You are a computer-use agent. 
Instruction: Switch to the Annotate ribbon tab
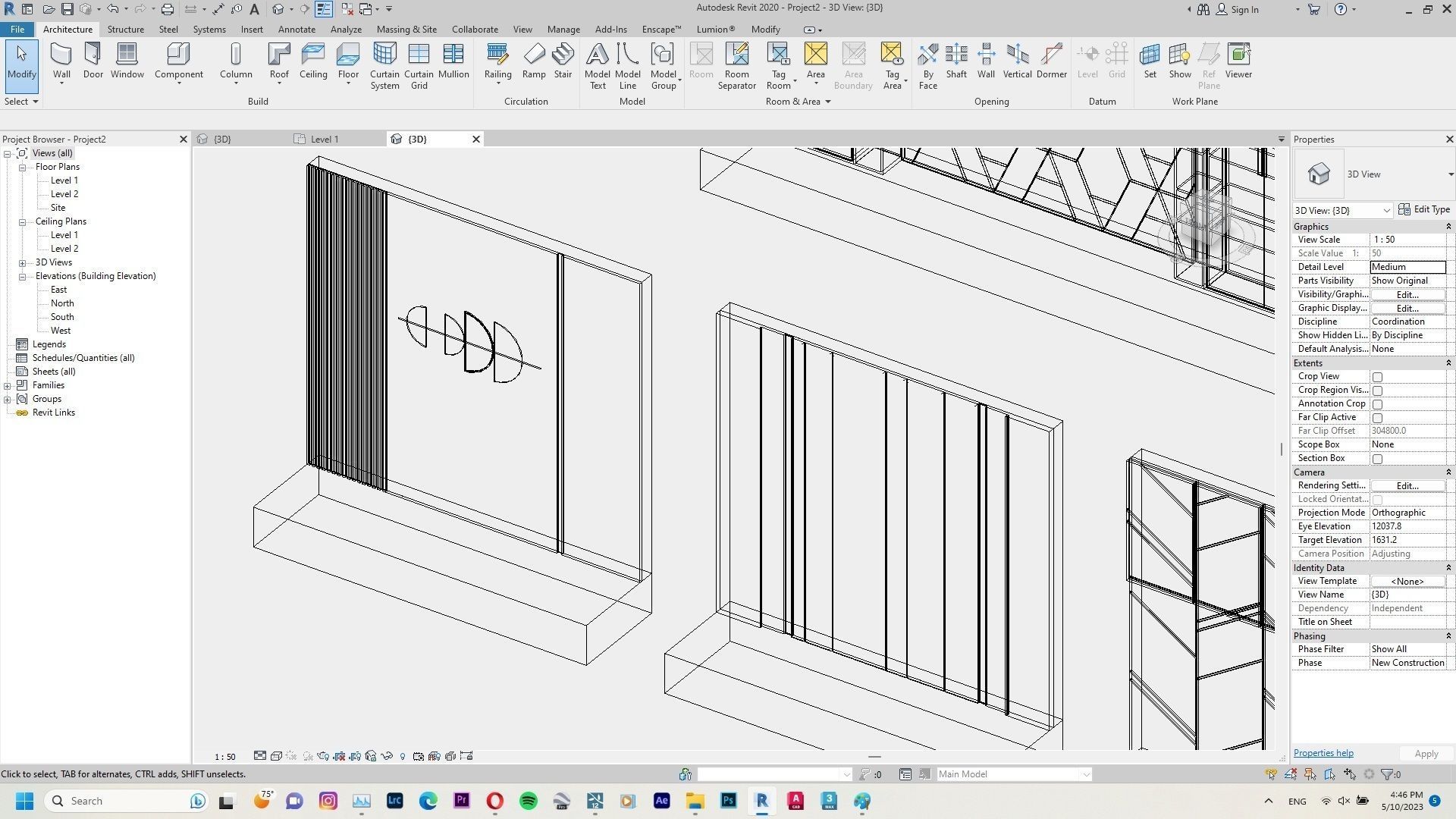click(x=297, y=29)
